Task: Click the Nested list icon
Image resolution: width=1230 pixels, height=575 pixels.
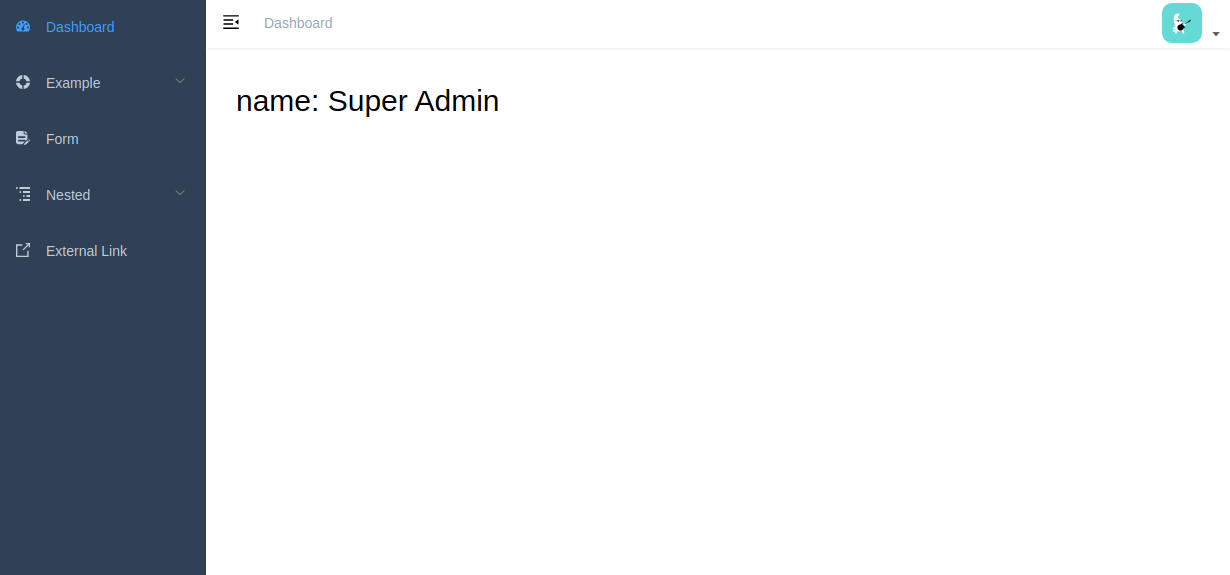Action: tap(23, 195)
